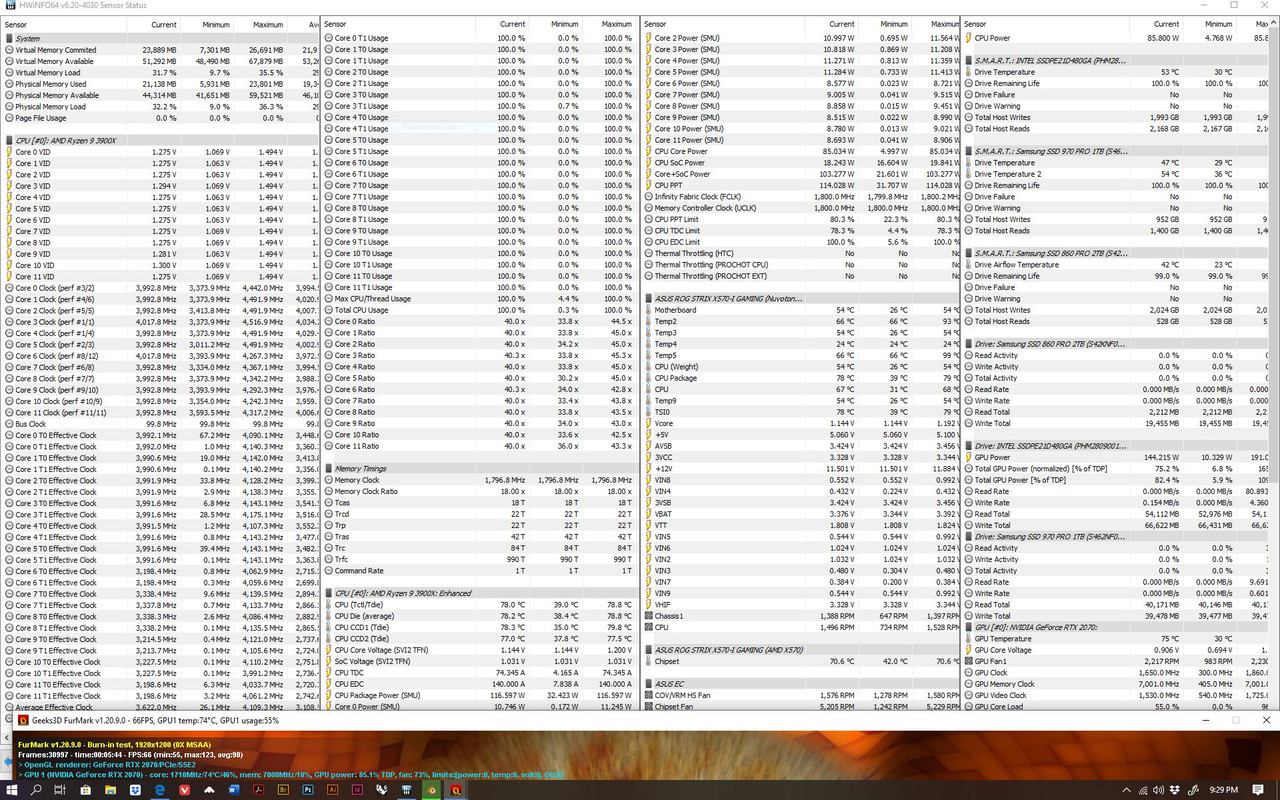Select the Memory Clock Ratio row

pos(480,491)
